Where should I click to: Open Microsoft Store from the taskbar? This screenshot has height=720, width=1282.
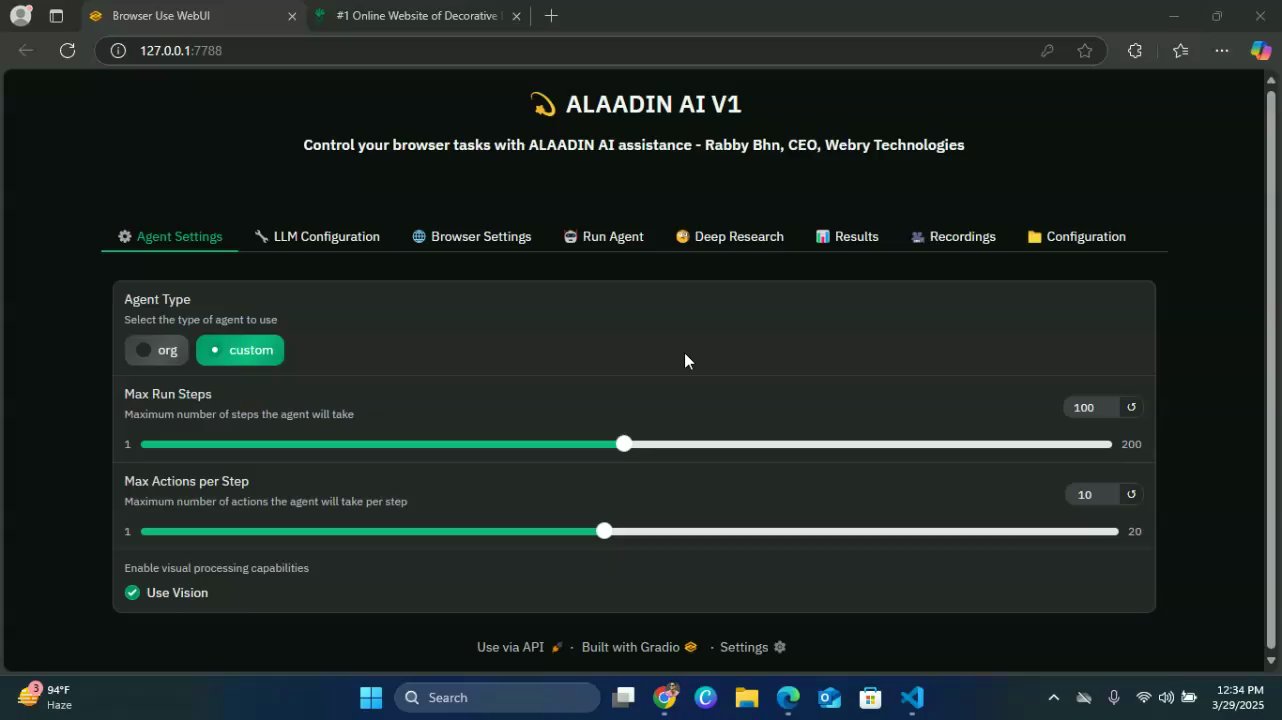pos(870,697)
